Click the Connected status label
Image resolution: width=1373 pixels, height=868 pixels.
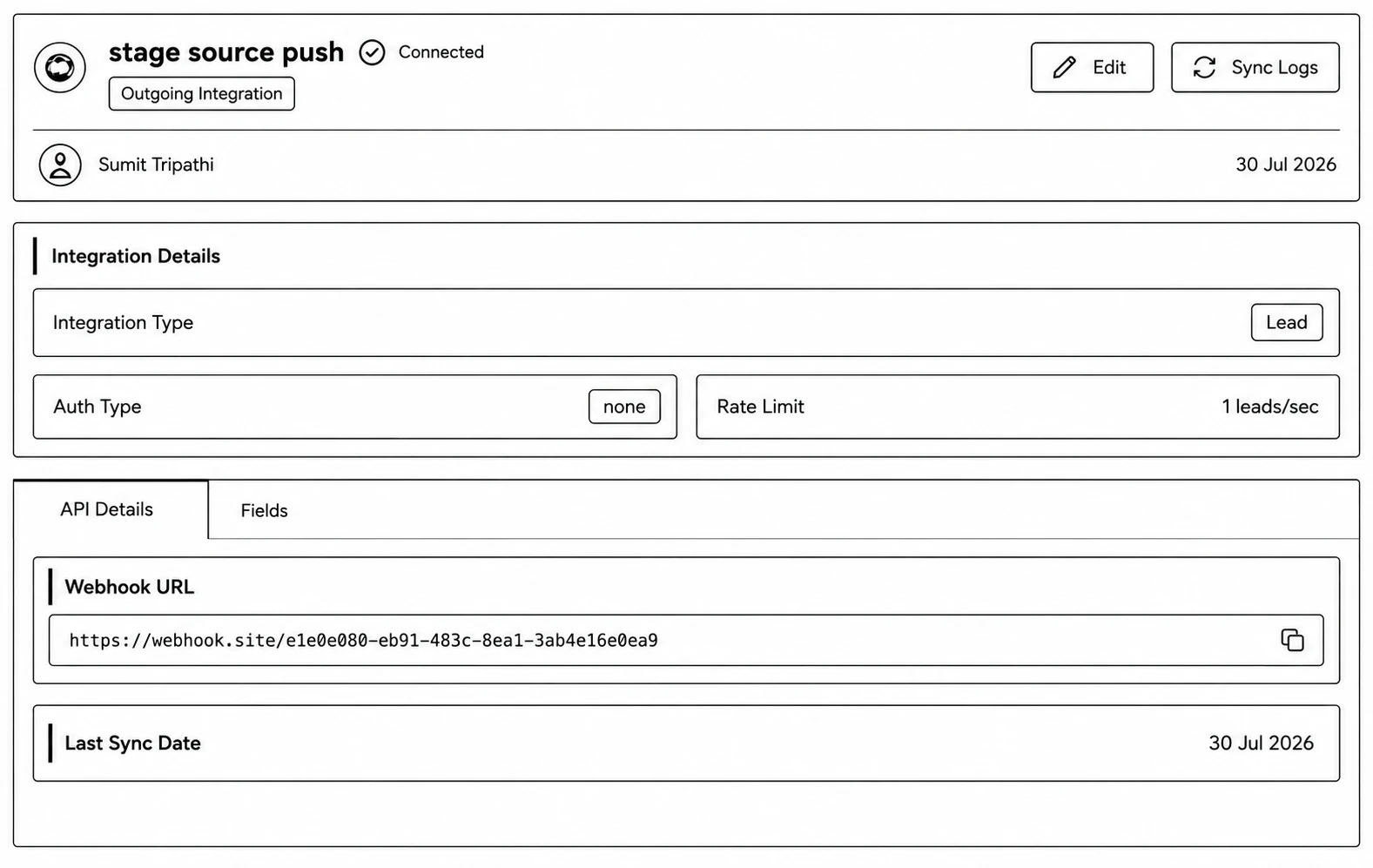pos(441,52)
